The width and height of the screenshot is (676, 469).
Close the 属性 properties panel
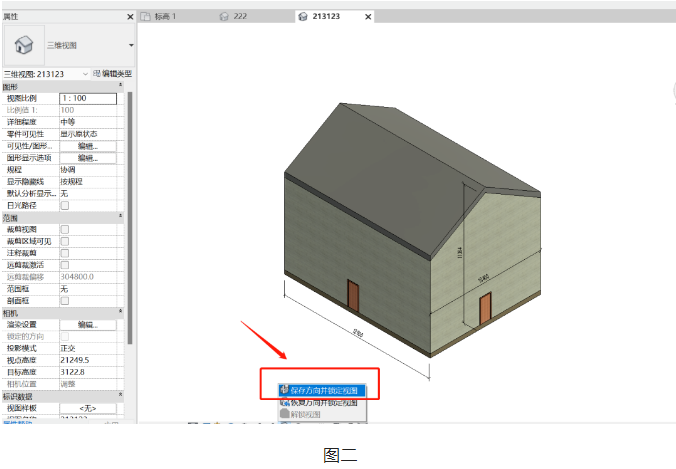pos(130,17)
